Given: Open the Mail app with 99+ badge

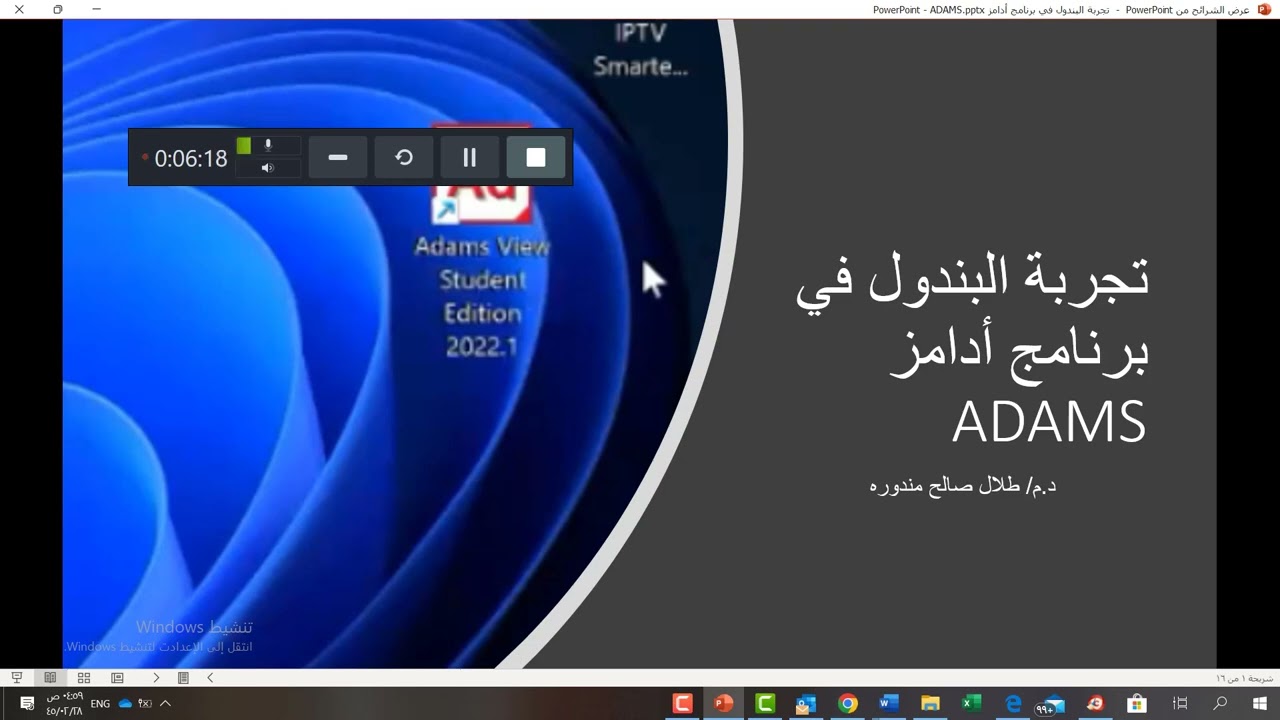Looking at the screenshot, I should tap(1052, 704).
